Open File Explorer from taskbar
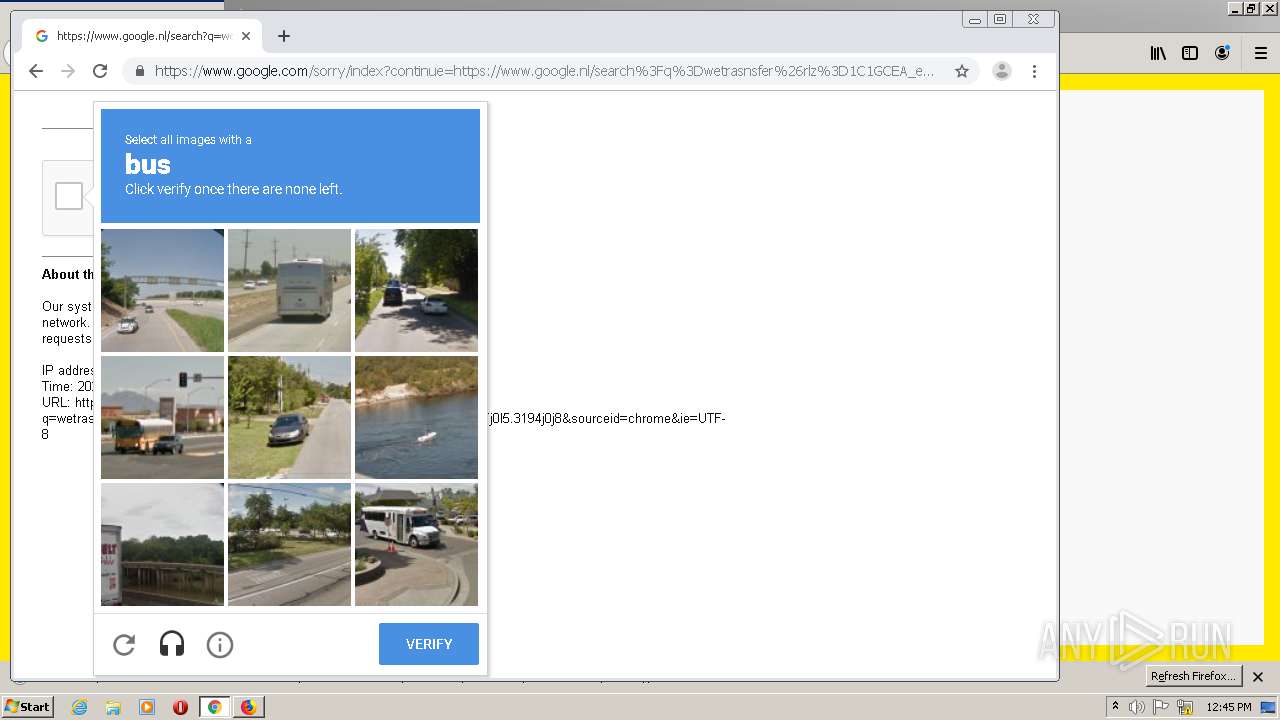Viewport: 1280px width, 720px height. 113,707
